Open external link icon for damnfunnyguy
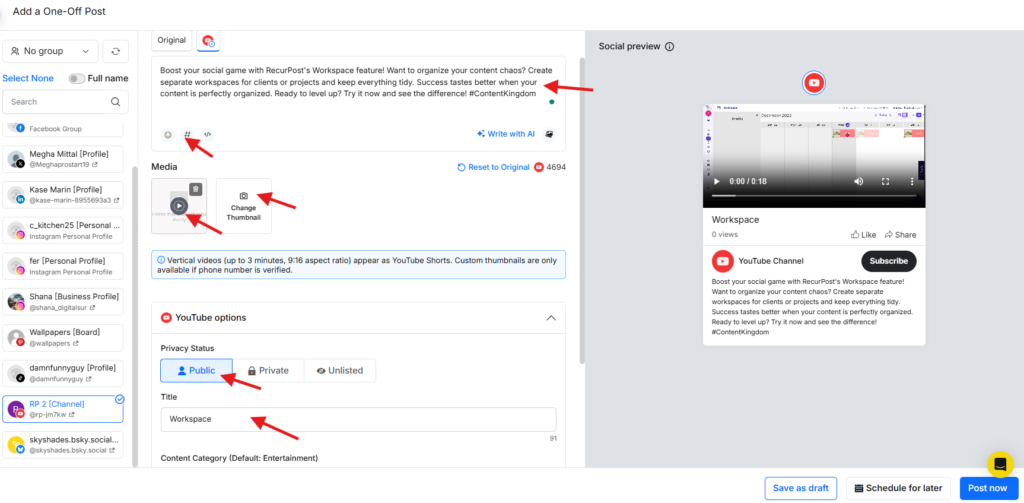Screen dimensions: 1024x503 pyautogui.click(x=88, y=379)
